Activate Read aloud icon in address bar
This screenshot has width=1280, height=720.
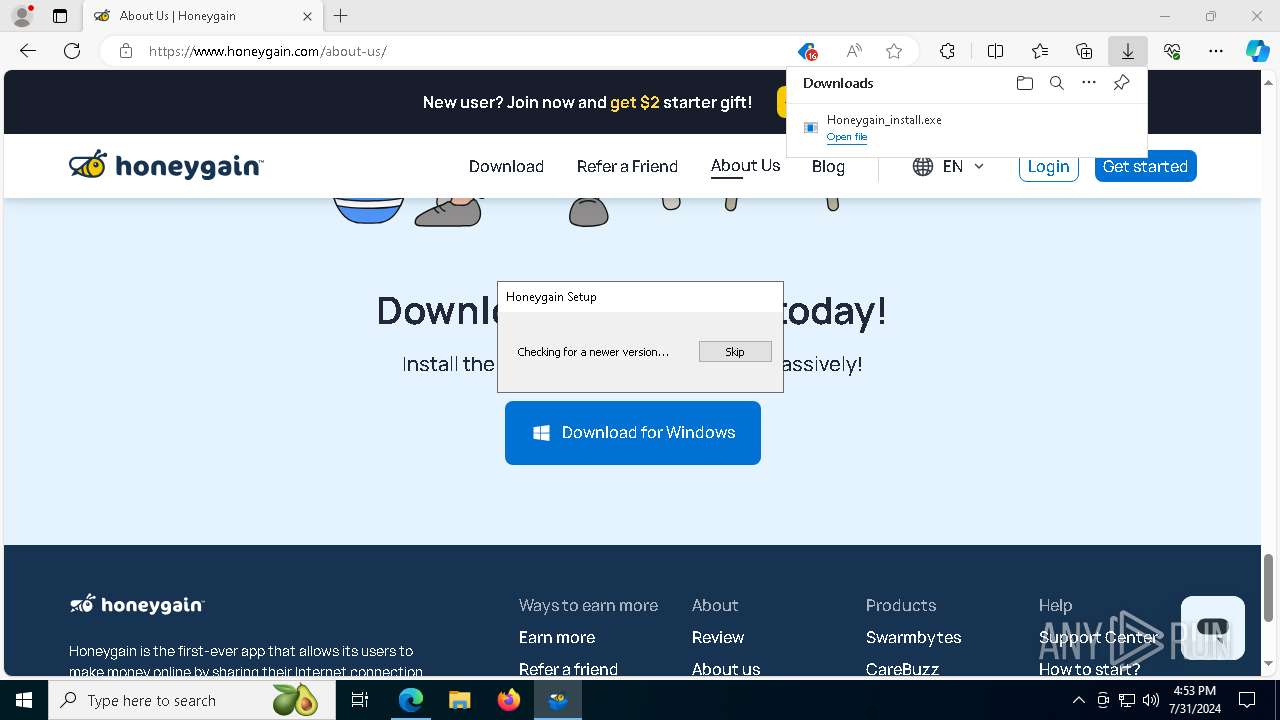point(854,51)
